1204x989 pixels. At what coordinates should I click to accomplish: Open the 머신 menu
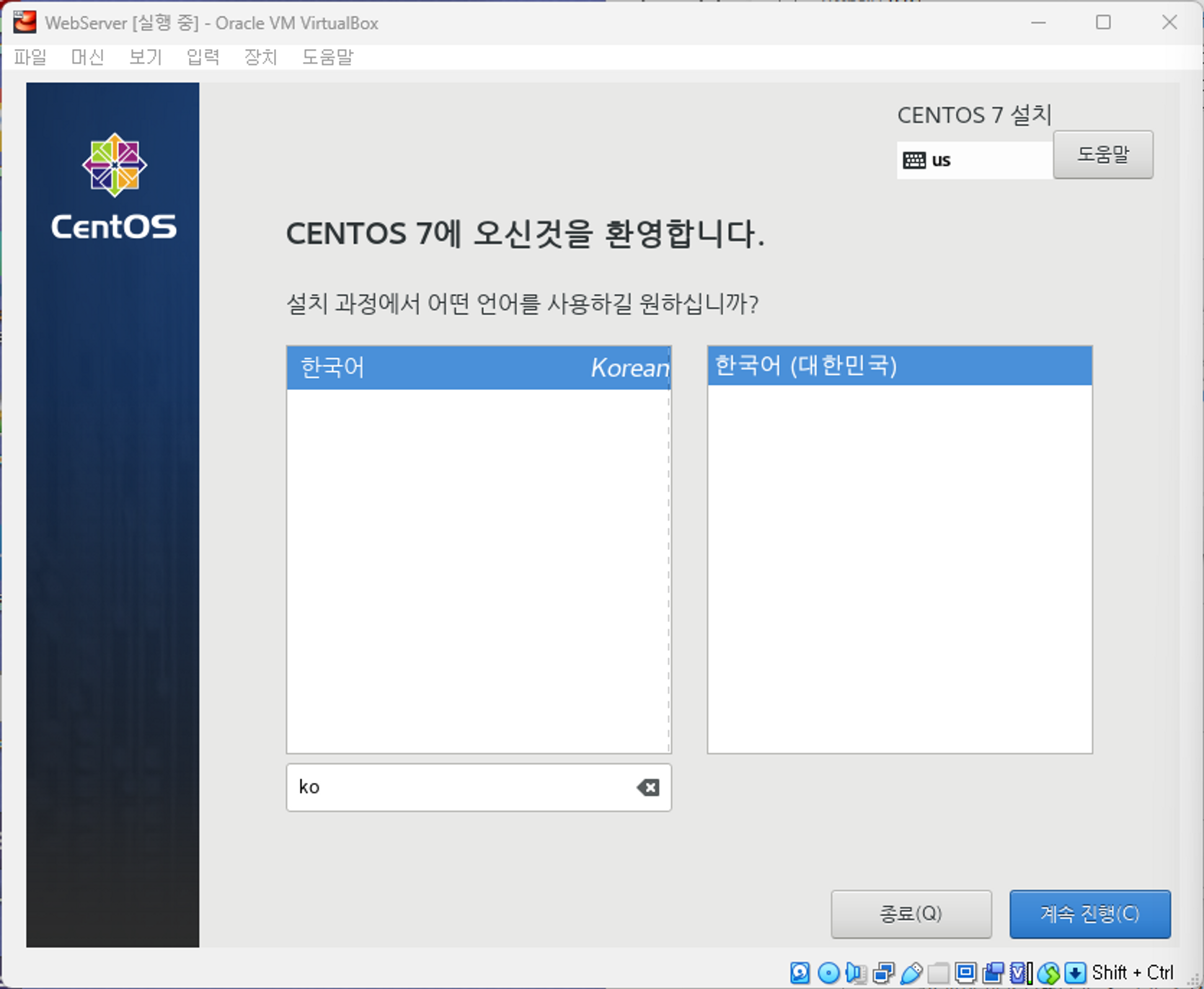[88, 57]
